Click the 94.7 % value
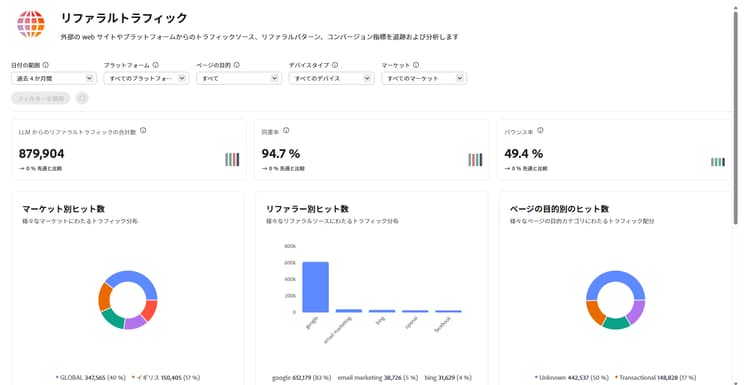 pos(281,154)
